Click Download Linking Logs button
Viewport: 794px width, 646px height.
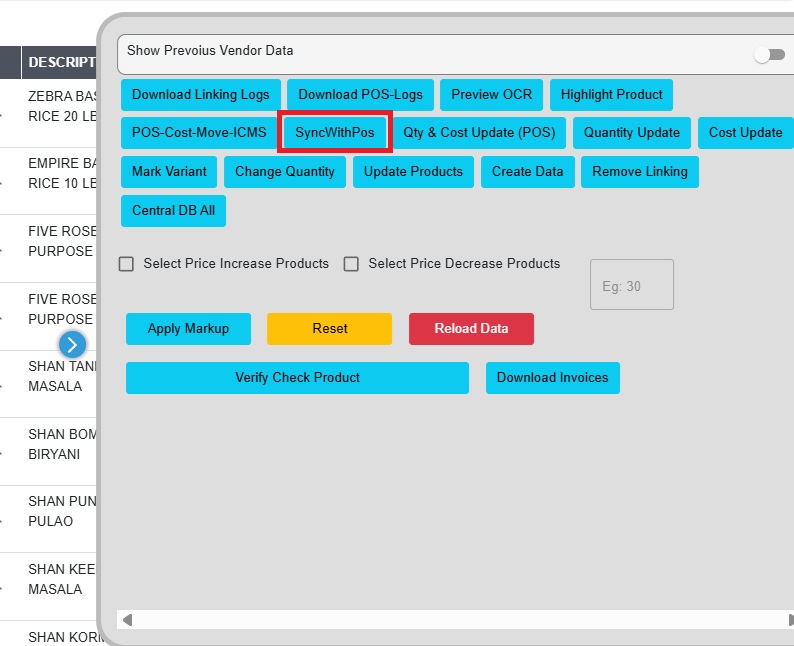coord(201,95)
